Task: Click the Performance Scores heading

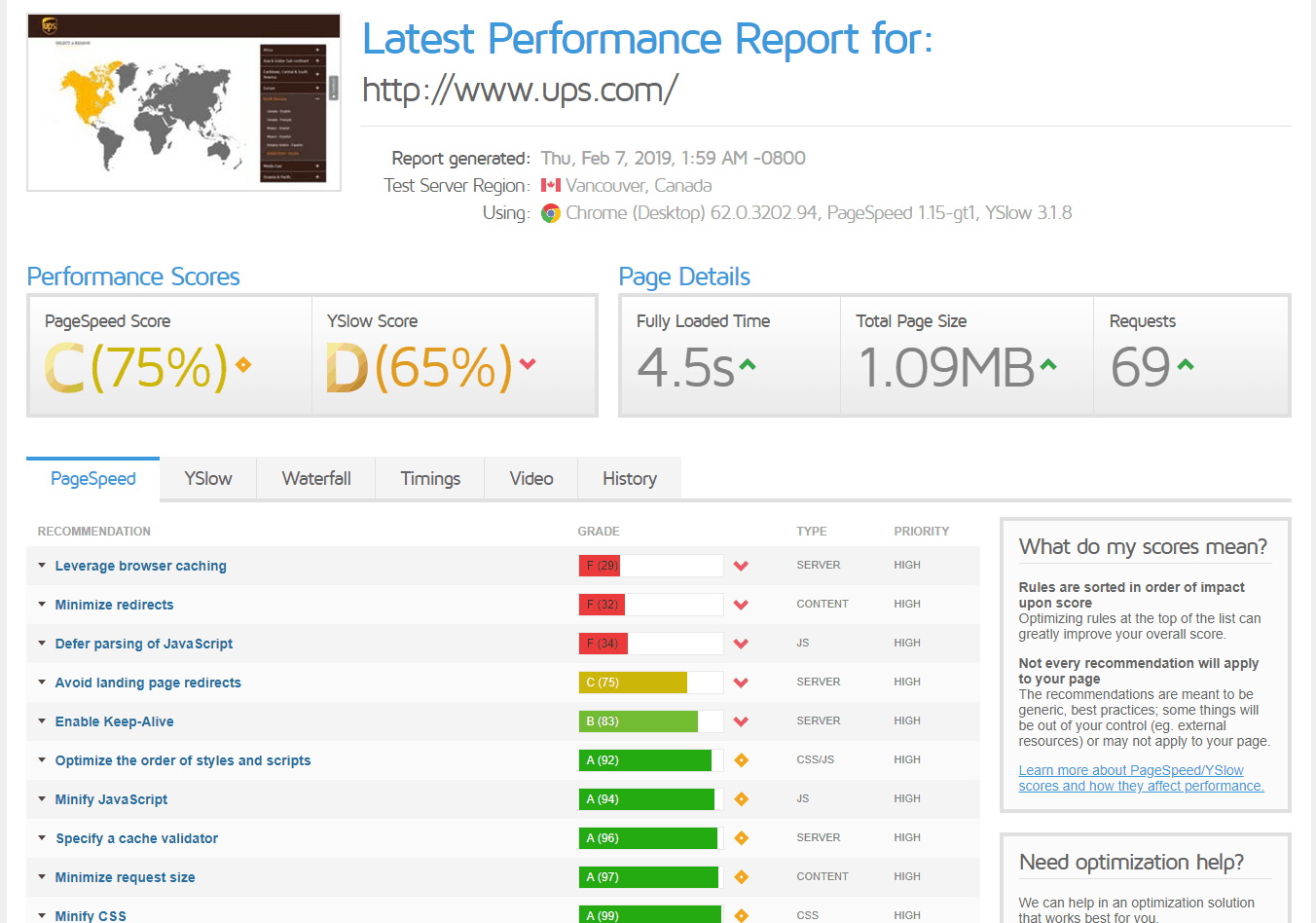Action: coord(133,277)
